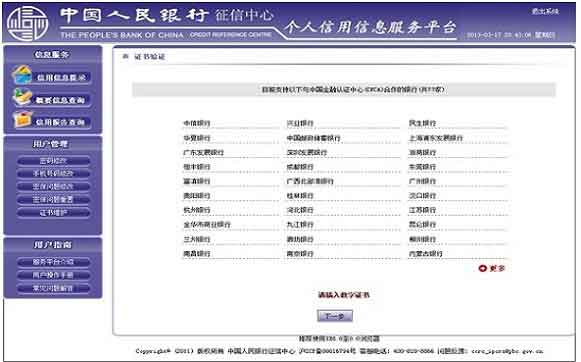Image resolution: width=581 pixels, height=362 pixels.
Task: Select 杭州银行 entry
Action: pos(197,210)
